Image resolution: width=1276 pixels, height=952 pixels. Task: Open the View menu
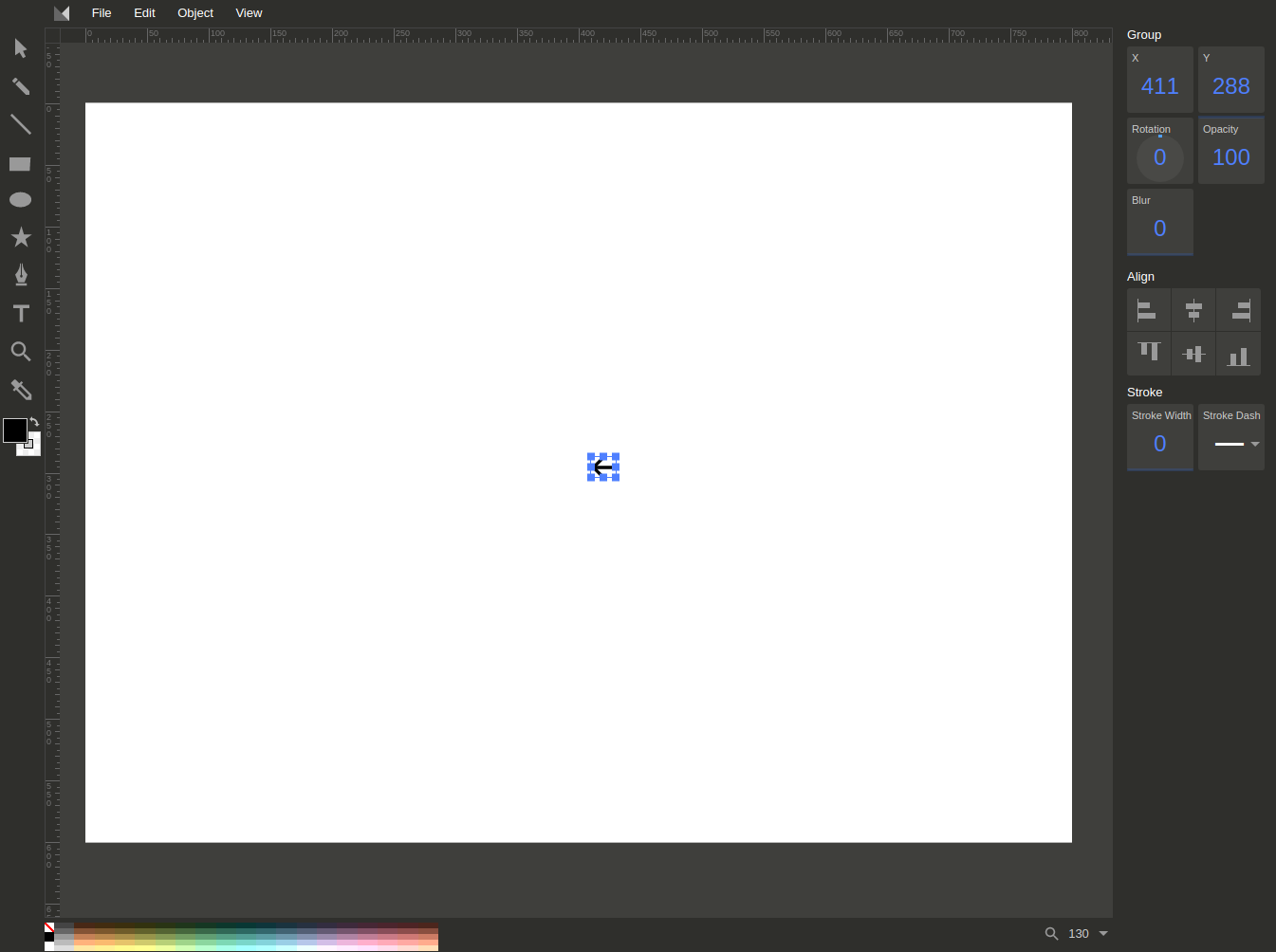249,12
